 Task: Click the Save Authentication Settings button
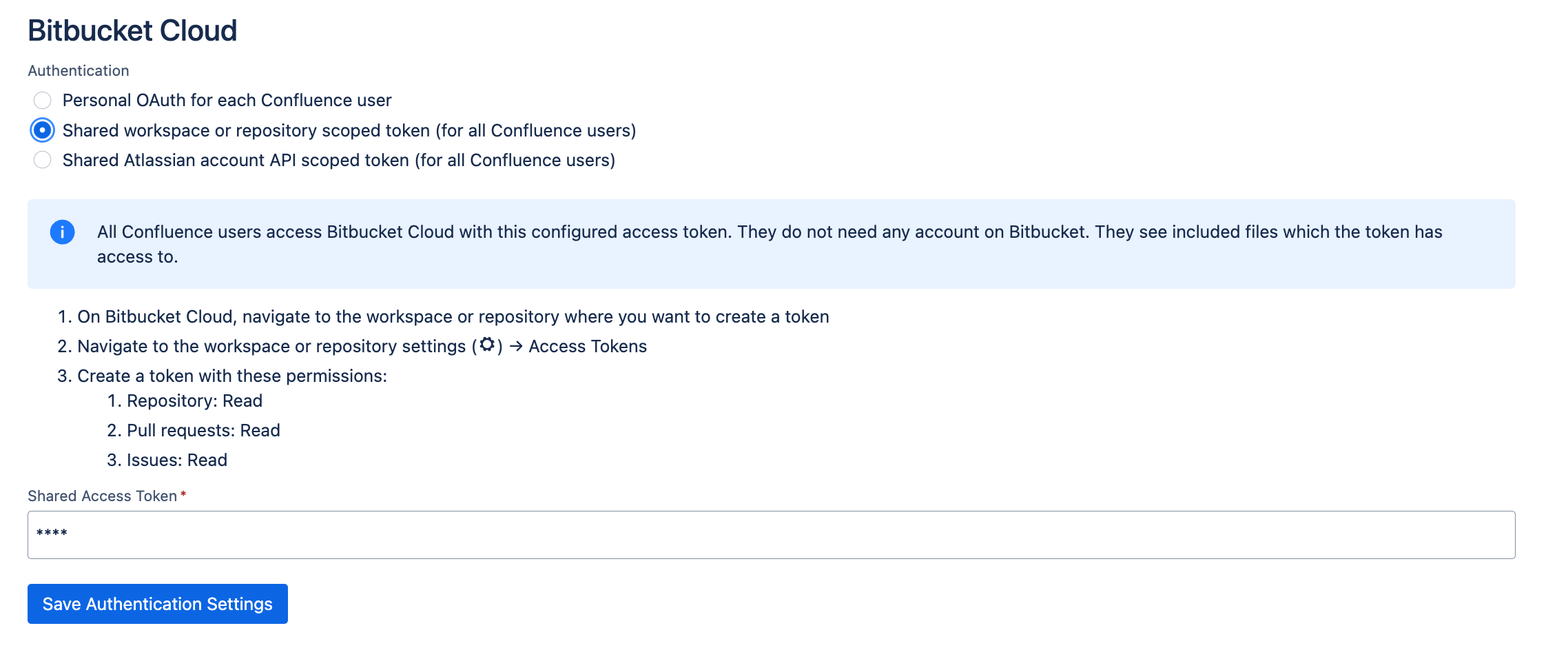[157, 603]
